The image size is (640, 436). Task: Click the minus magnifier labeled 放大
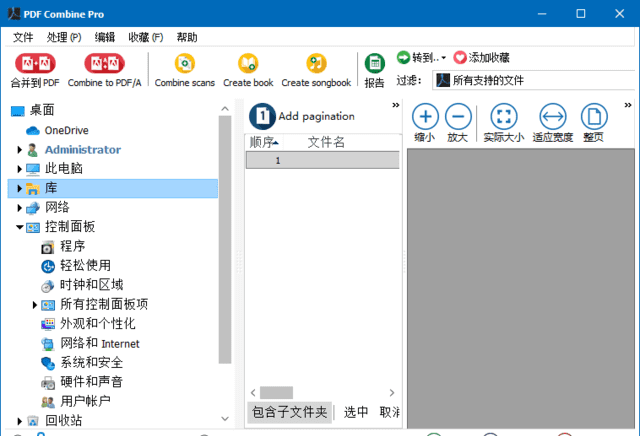(458, 117)
